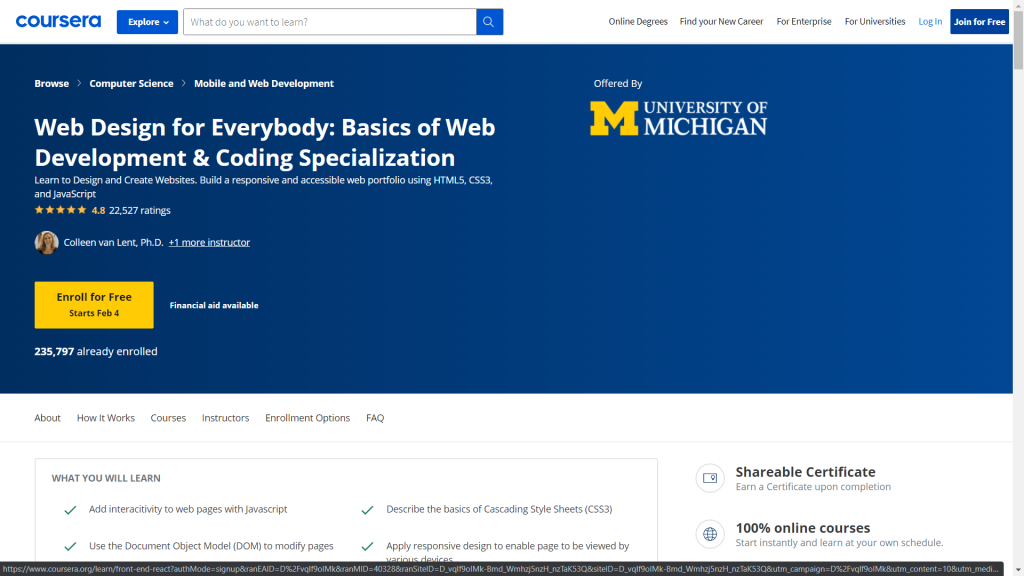Click the search magnifier icon
Screen dimensions: 1024x576
(489, 21)
